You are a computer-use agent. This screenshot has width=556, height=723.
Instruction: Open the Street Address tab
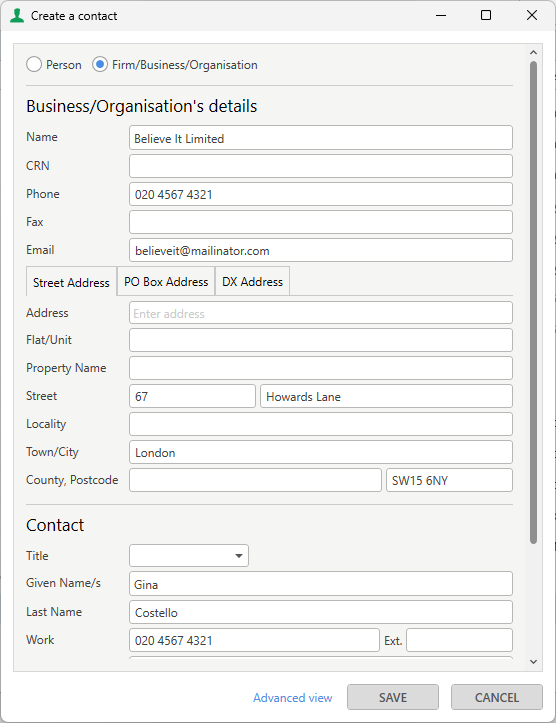(71, 282)
